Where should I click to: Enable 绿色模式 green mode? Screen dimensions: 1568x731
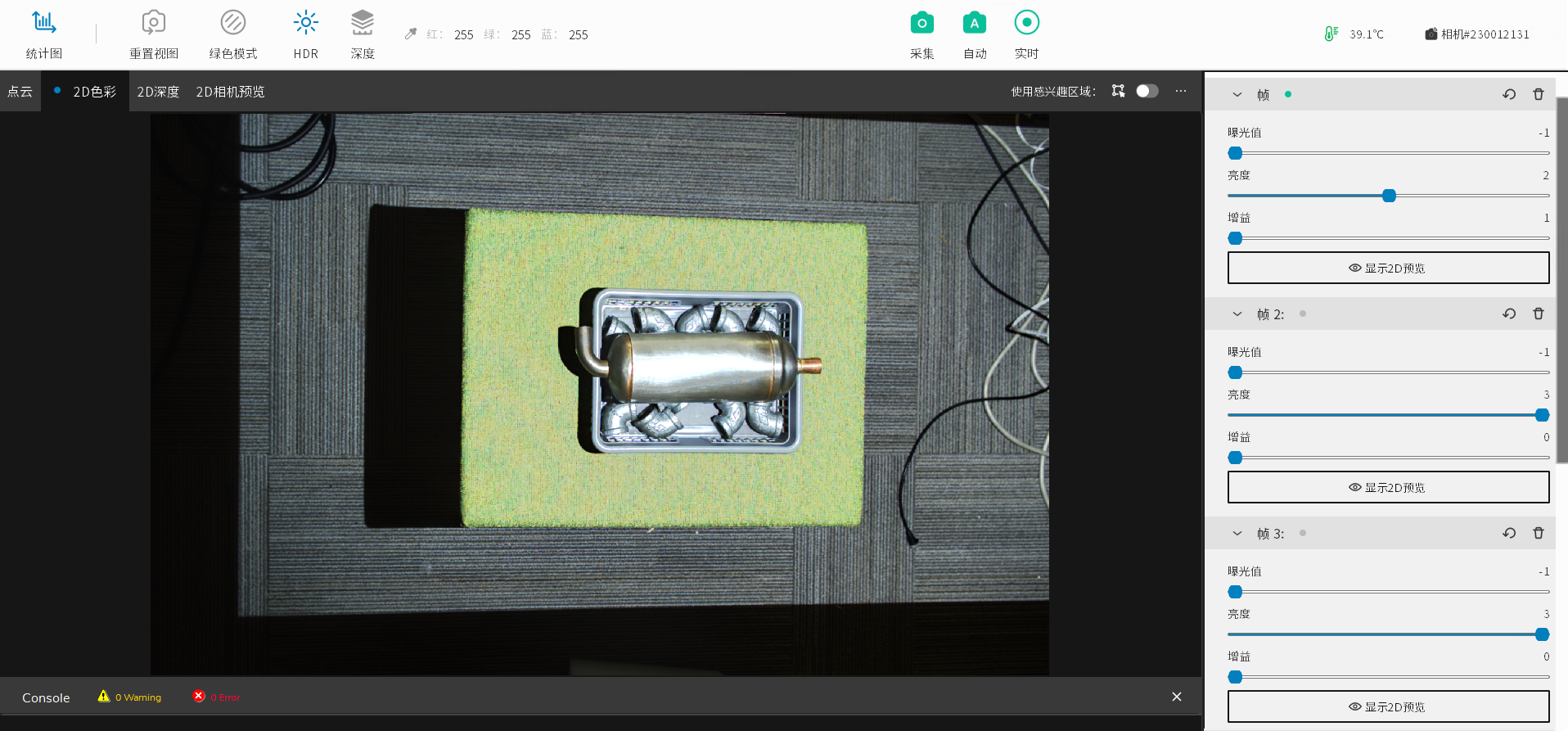tap(232, 24)
